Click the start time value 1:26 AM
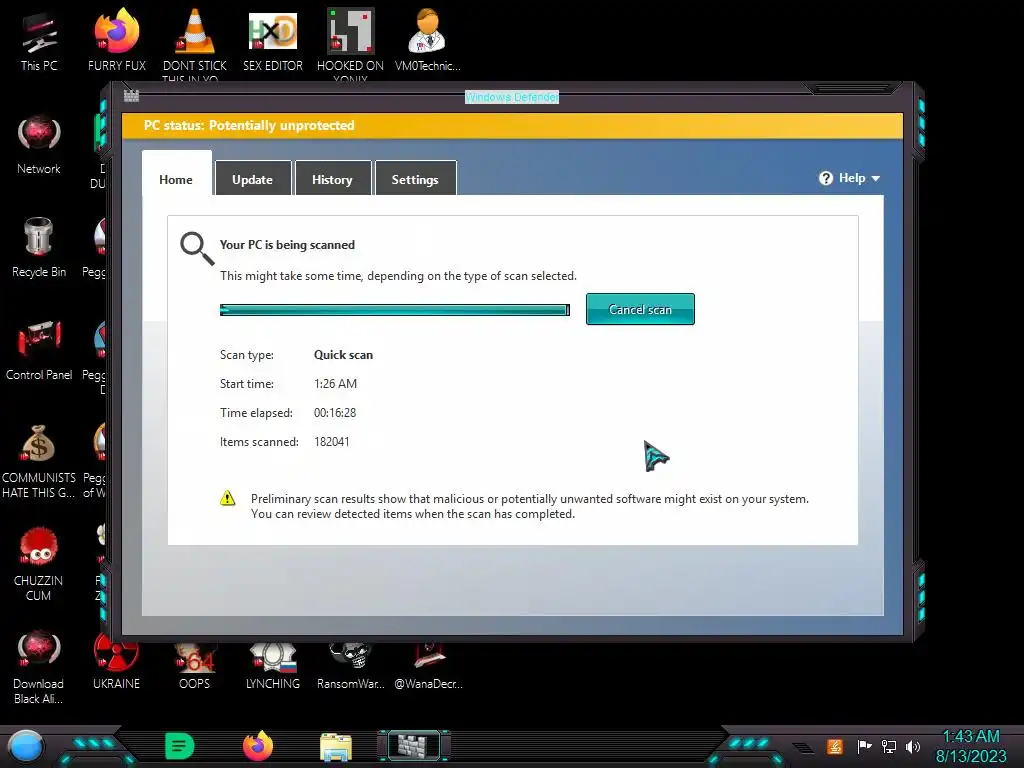Viewport: 1024px width, 768px height. tap(336, 384)
